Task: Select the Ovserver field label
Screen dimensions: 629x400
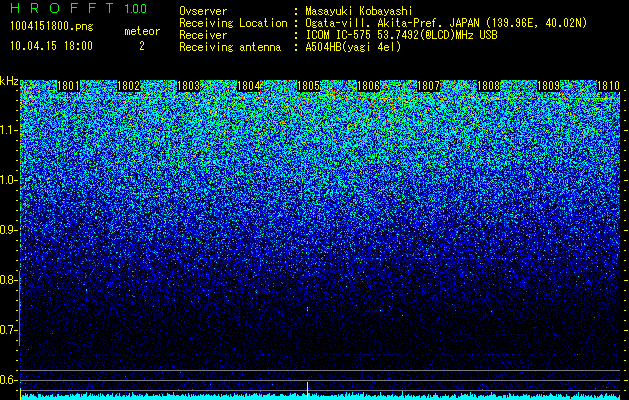Action: click(203, 11)
